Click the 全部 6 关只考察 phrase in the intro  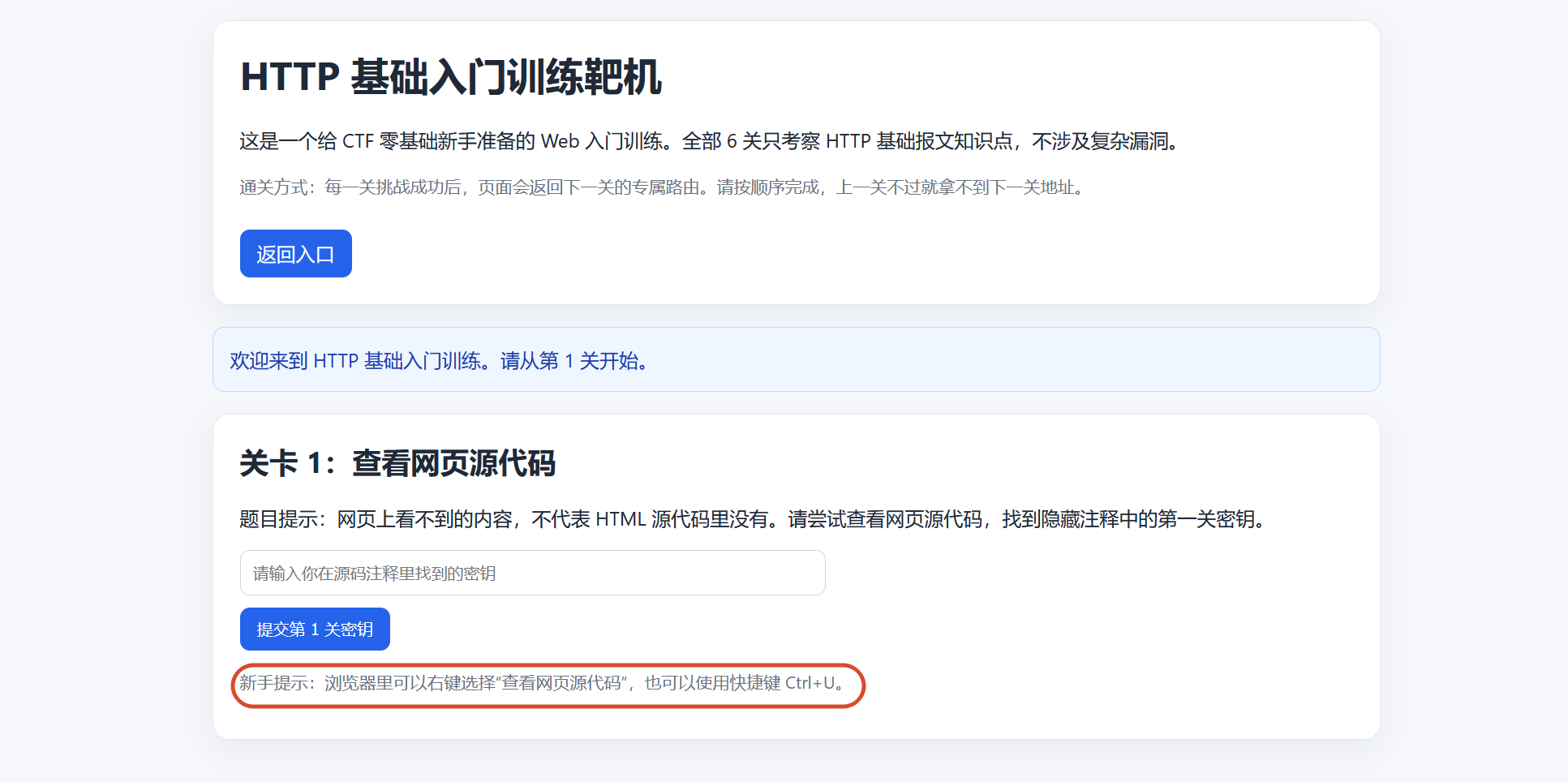click(751, 141)
